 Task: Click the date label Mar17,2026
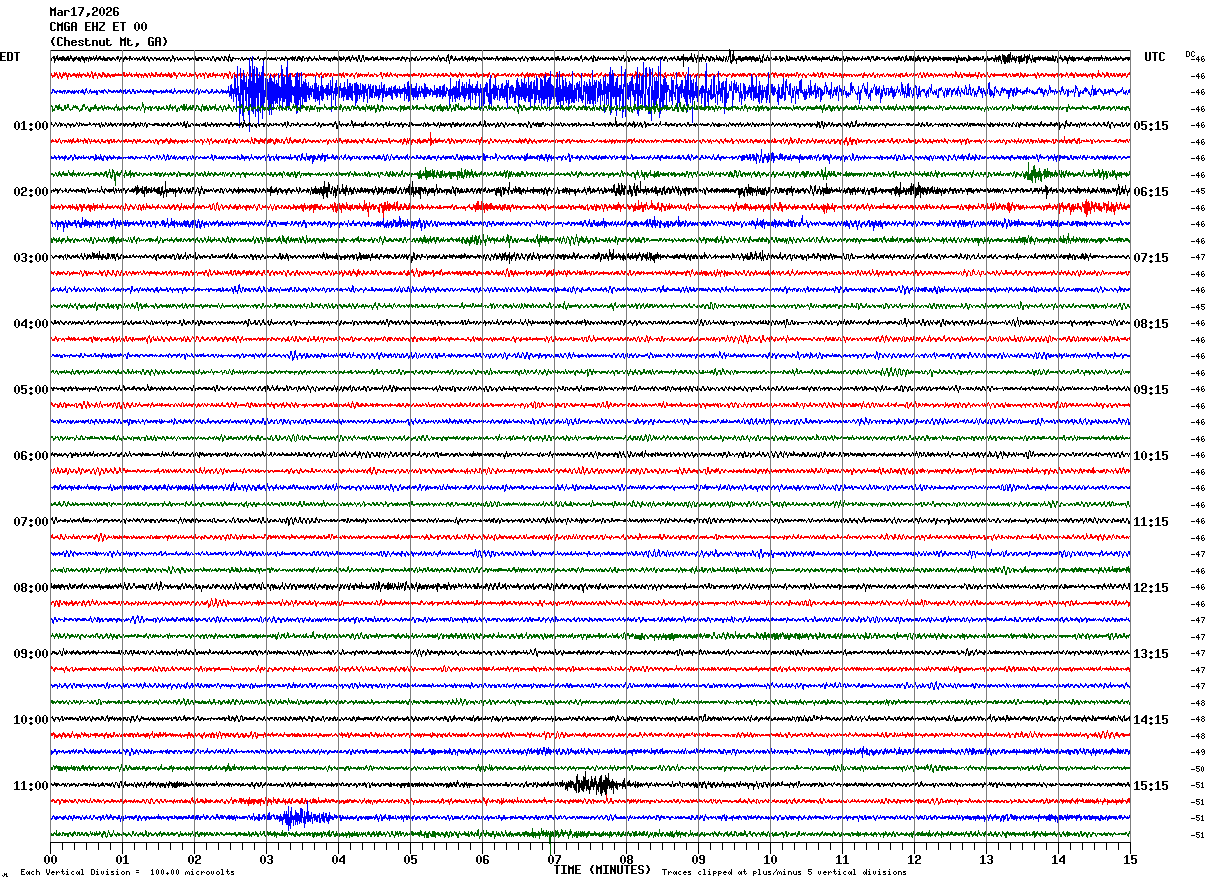84,12
